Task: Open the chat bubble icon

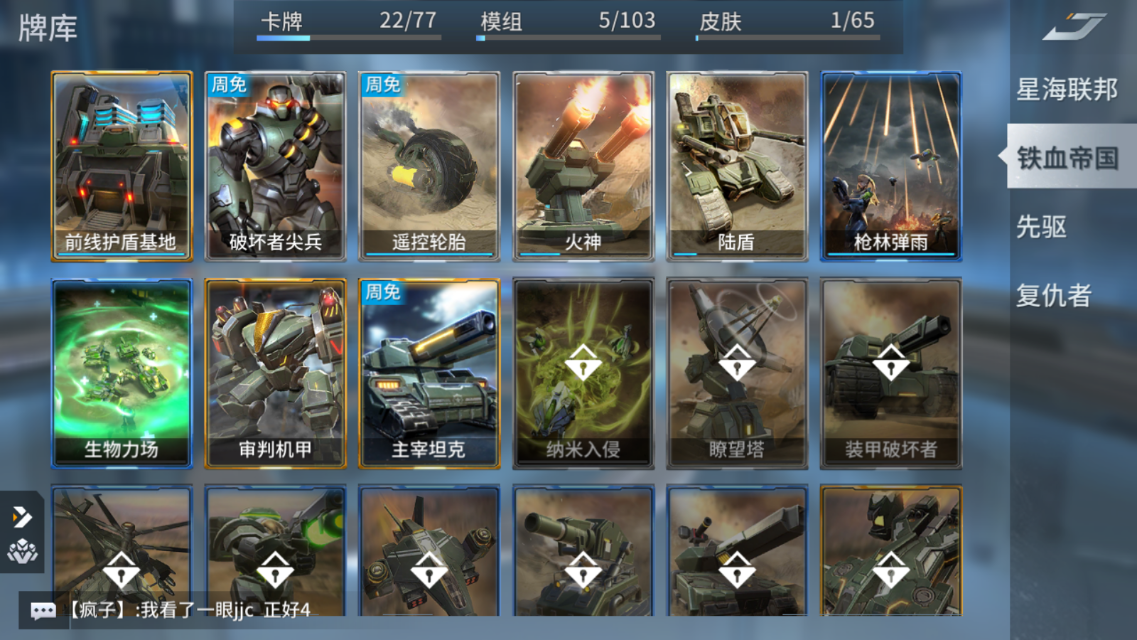Action: (x=43, y=610)
